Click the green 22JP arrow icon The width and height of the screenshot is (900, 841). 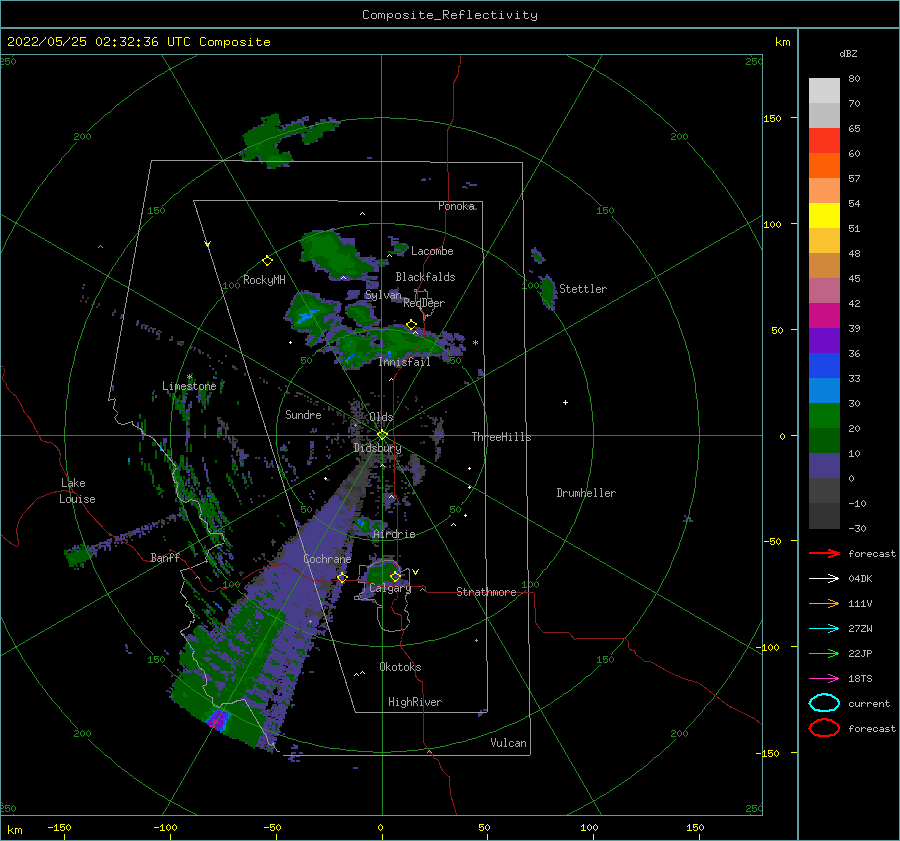pyautogui.click(x=824, y=653)
